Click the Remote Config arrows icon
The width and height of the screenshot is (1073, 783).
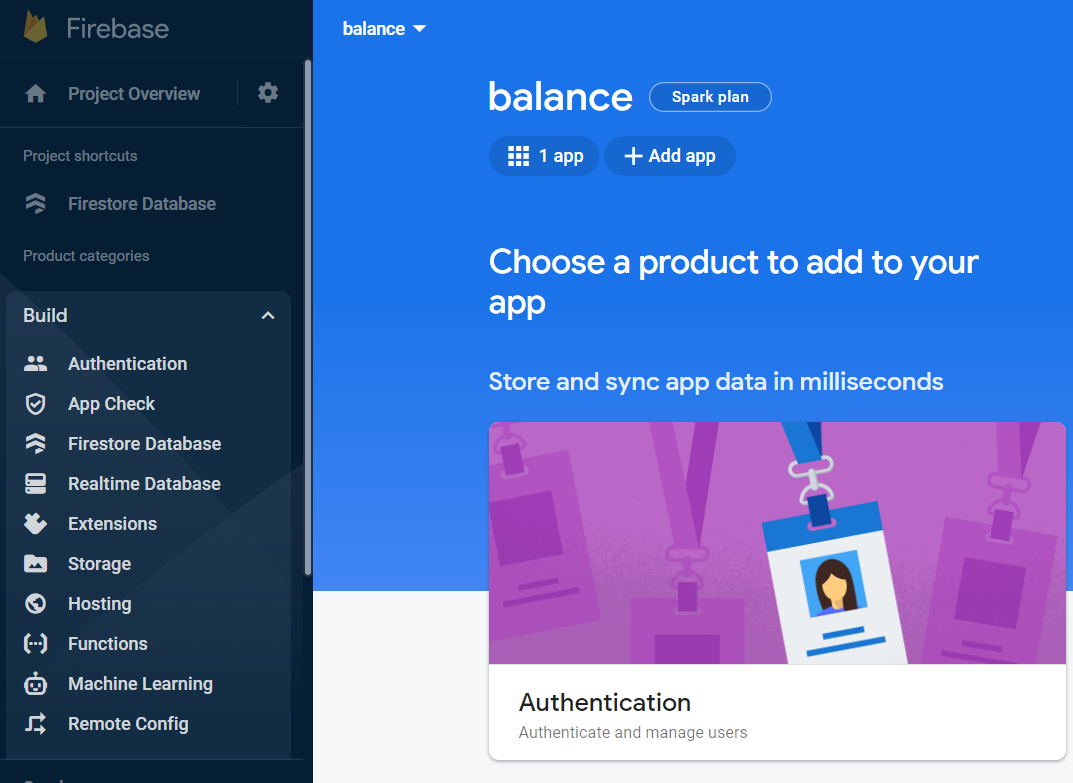[x=36, y=723]
